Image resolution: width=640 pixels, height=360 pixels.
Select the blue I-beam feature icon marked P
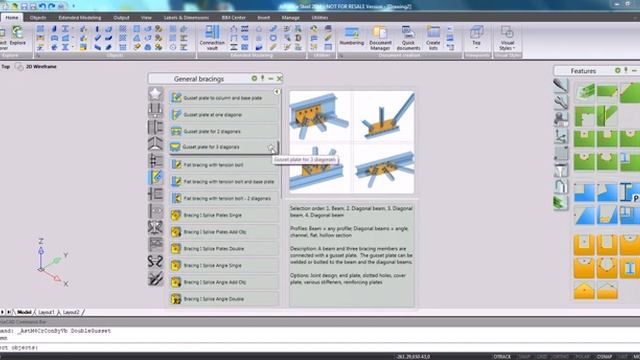click(629, 192)
